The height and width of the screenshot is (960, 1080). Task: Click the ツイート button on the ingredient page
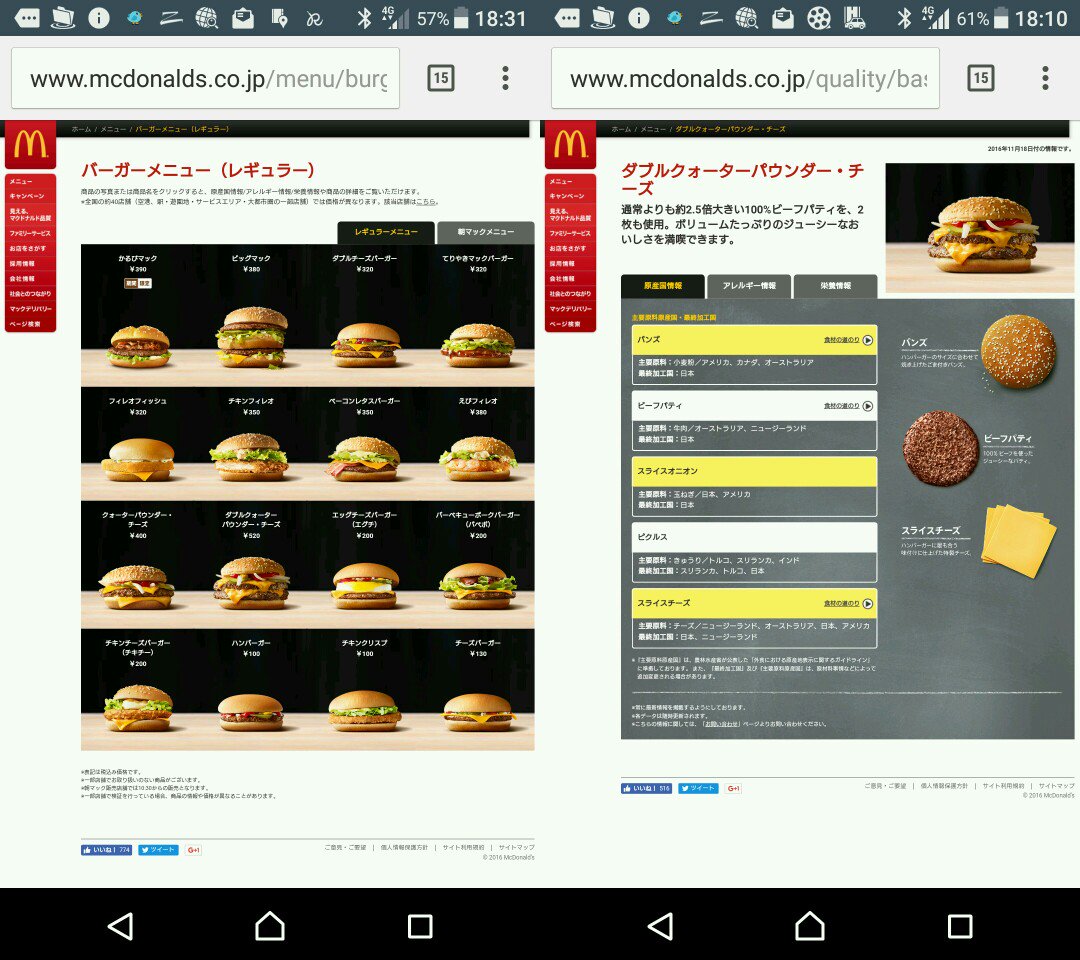(698, 789)
